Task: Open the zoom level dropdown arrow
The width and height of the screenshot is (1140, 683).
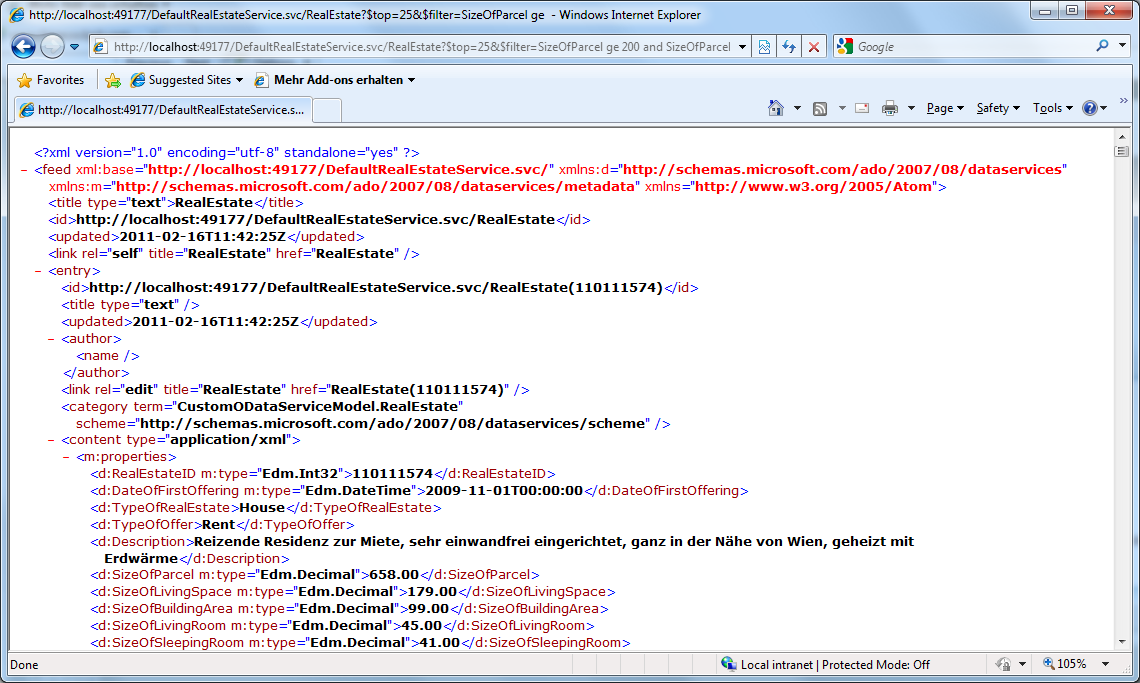Action: 1105,664
